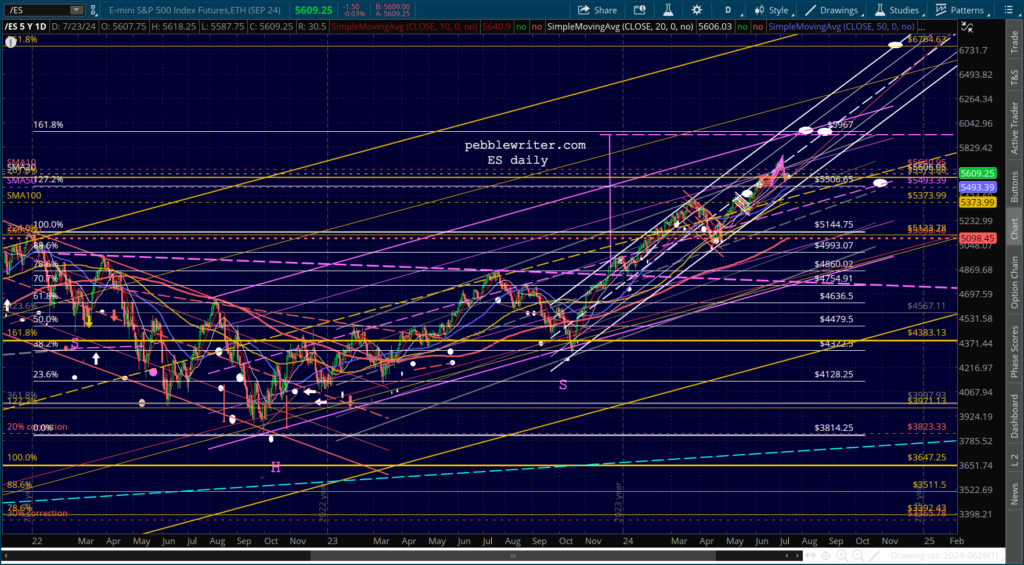Click the zoom out magnifier icon

click(x=857, y=556)
